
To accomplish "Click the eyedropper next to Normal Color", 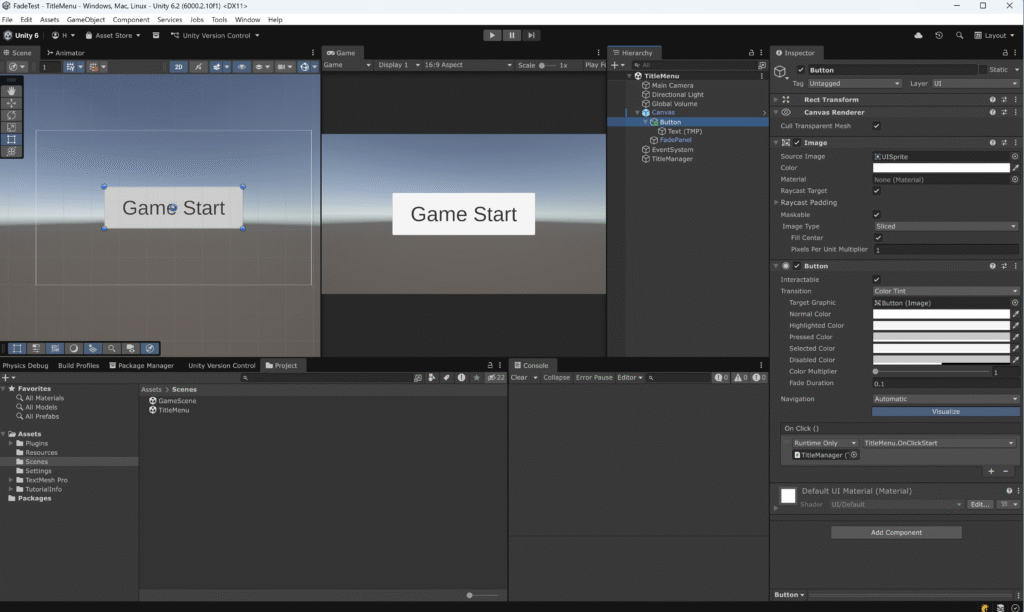I will coord(1015,314).
